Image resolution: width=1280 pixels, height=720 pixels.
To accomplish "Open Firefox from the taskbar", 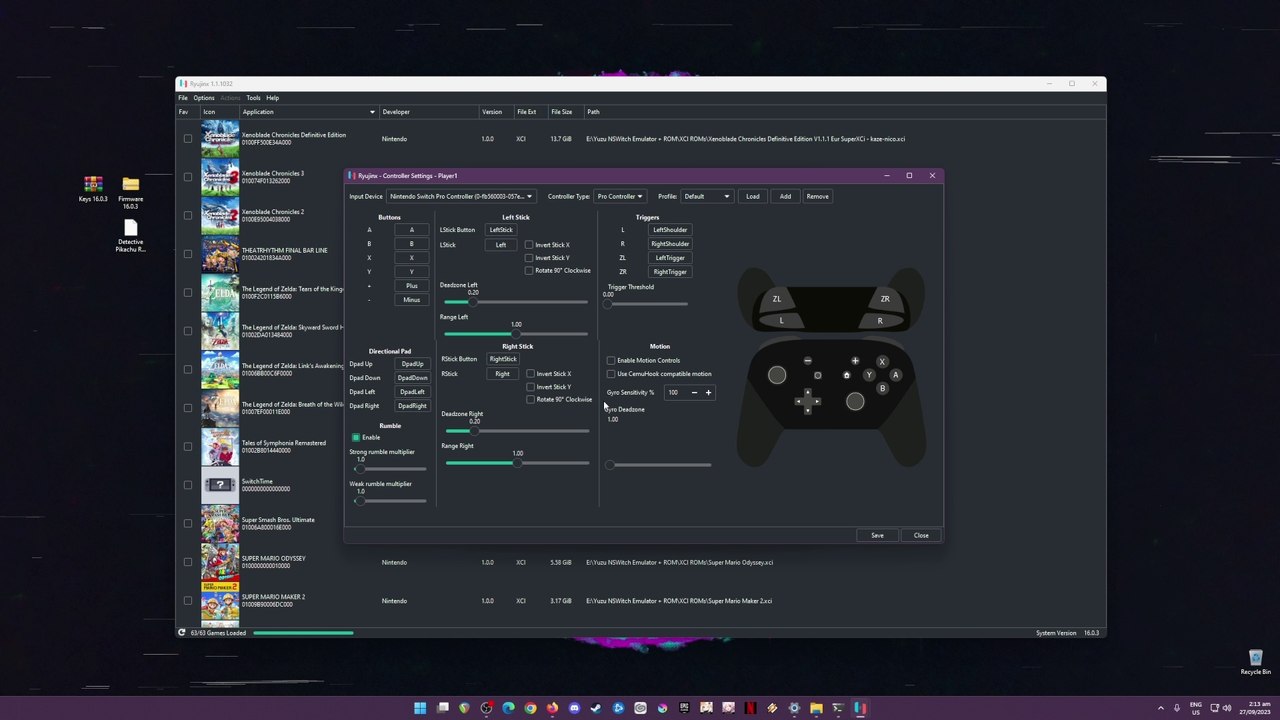I will coord(552,708).
